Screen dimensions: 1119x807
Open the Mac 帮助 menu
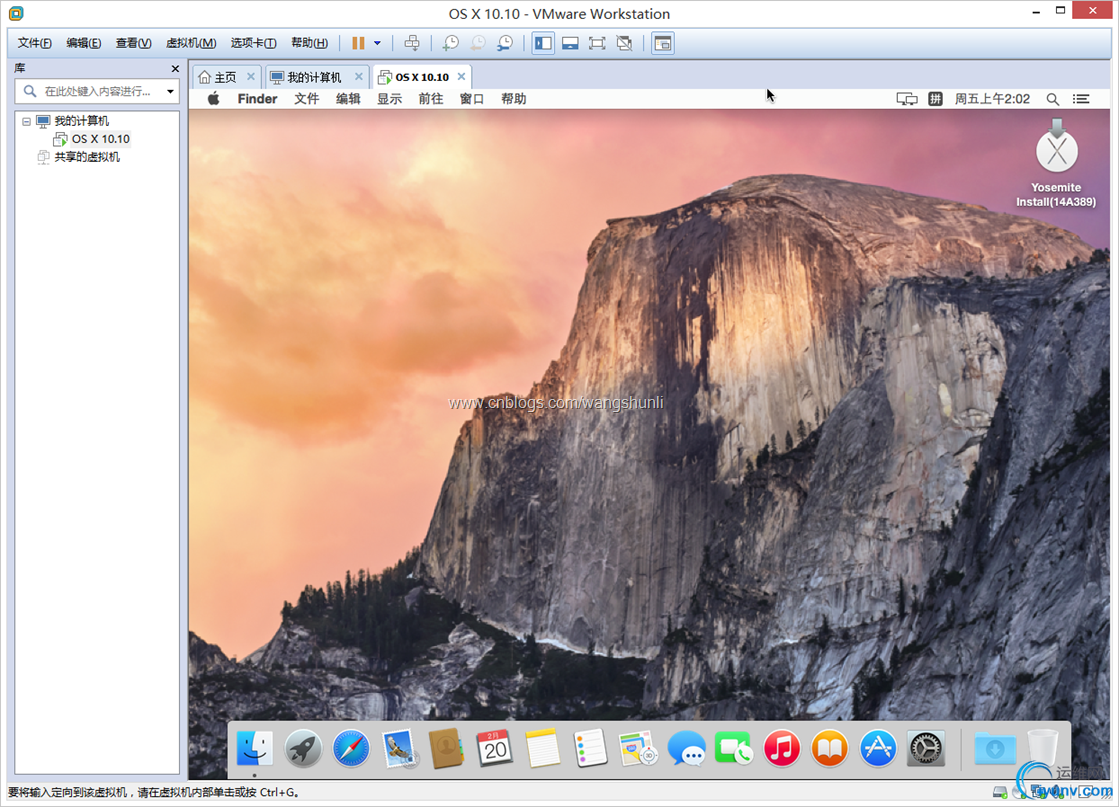point(513,99)
